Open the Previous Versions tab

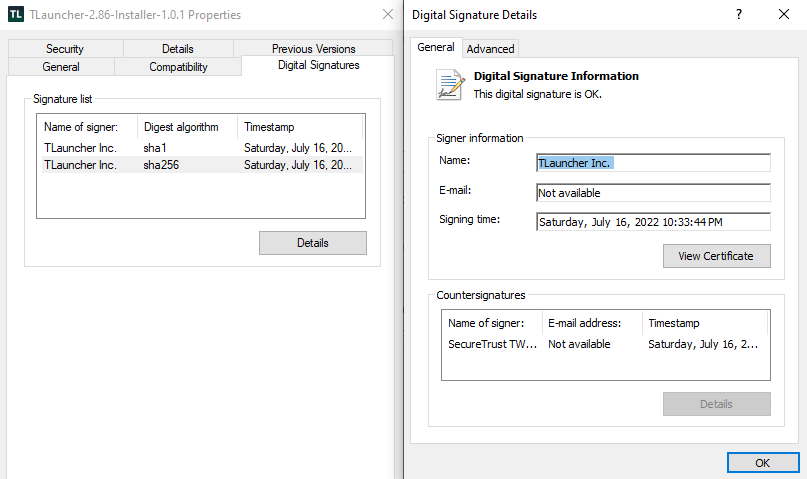point(313,48)
